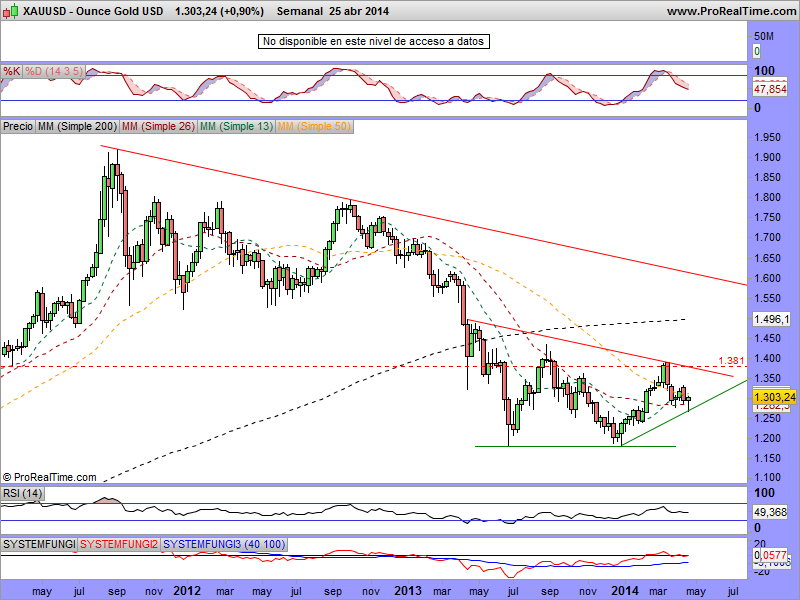Image resolution: width=800 pixels, height=600 pixels.
Task: Click the 'No disponible en este nivel' notice
Action: [x=373, y=41]
